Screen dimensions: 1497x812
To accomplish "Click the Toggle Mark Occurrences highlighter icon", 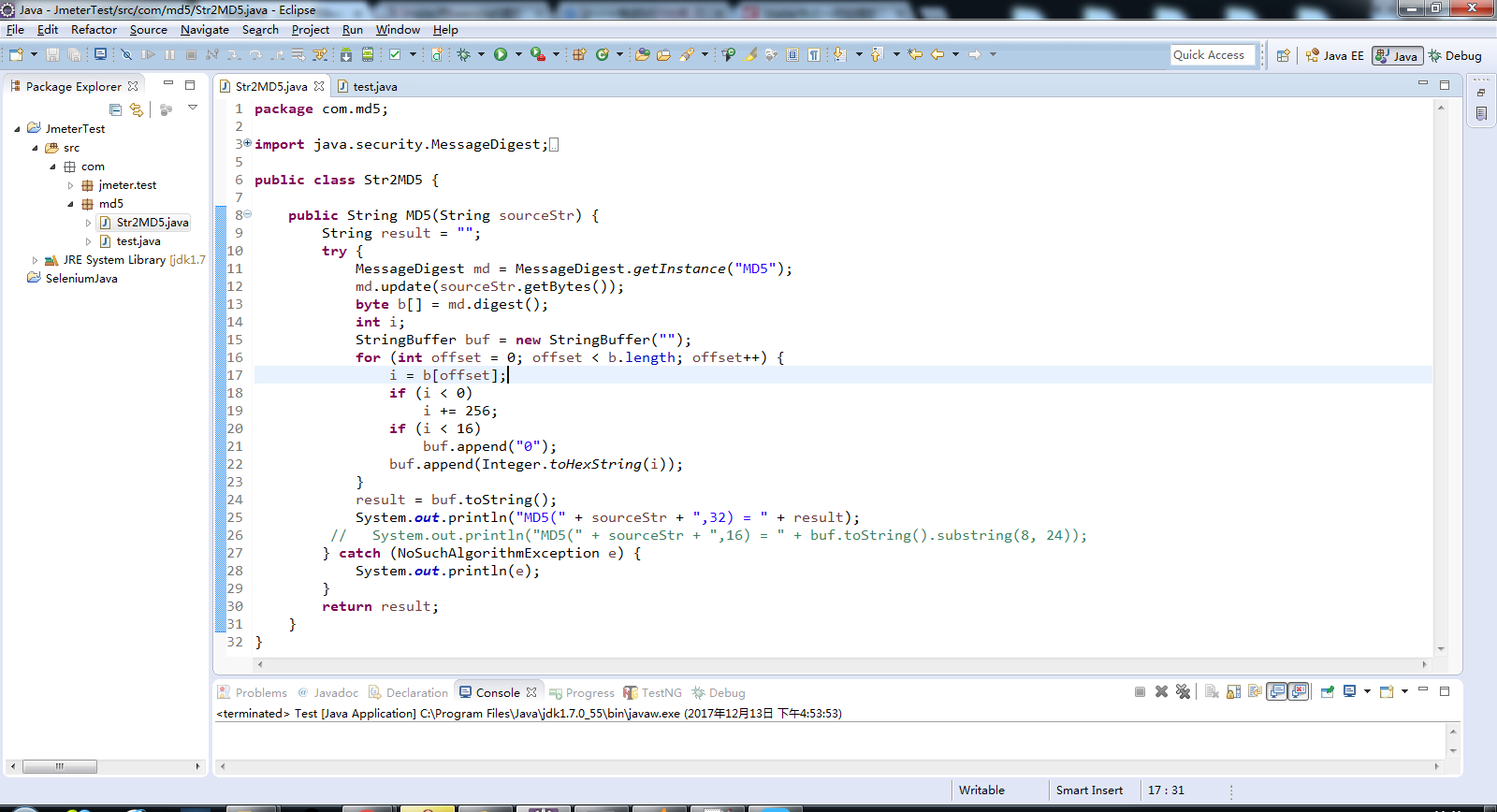I will click(750, 54).
